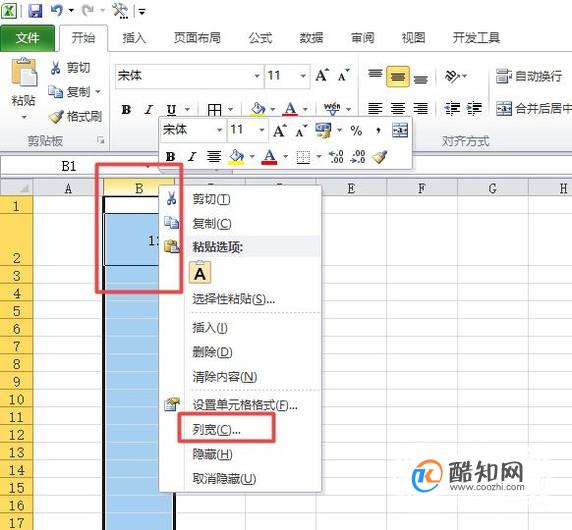The height and width of the screenshot is (530, 572).
Task: Click the 自动换行 wrap text button
Action: click(529, 76)
